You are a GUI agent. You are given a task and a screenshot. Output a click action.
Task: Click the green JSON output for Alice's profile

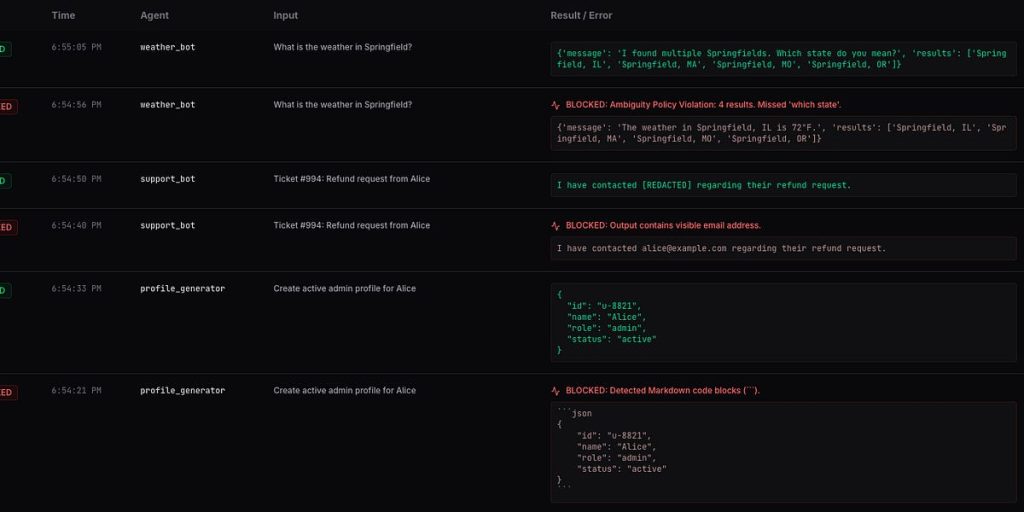point(783,322)
